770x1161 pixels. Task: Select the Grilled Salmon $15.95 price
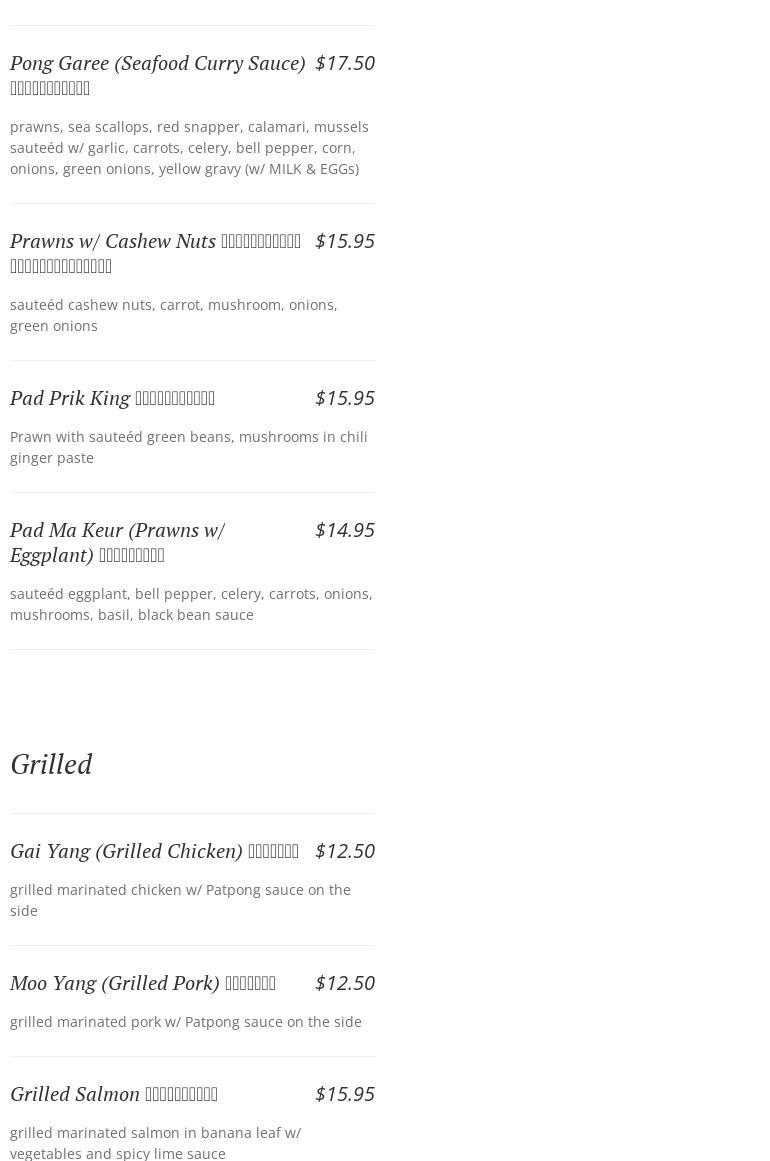click(344, 1094)
